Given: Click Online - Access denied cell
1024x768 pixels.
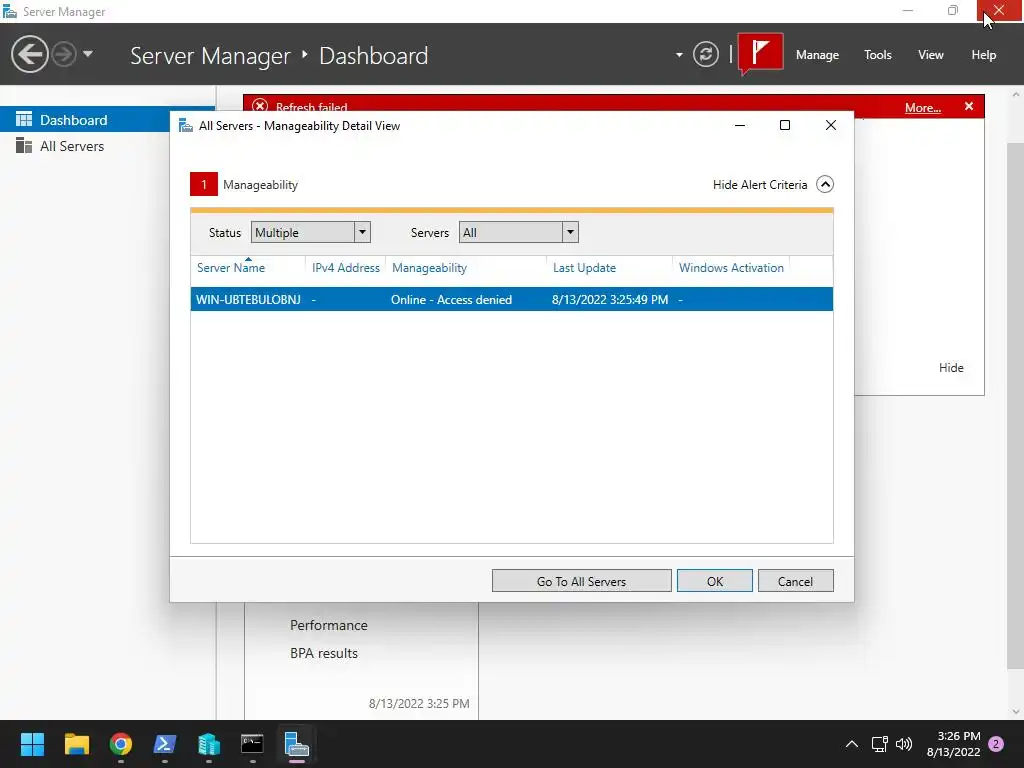Looking at the screenshot, I should pos(451,300).
